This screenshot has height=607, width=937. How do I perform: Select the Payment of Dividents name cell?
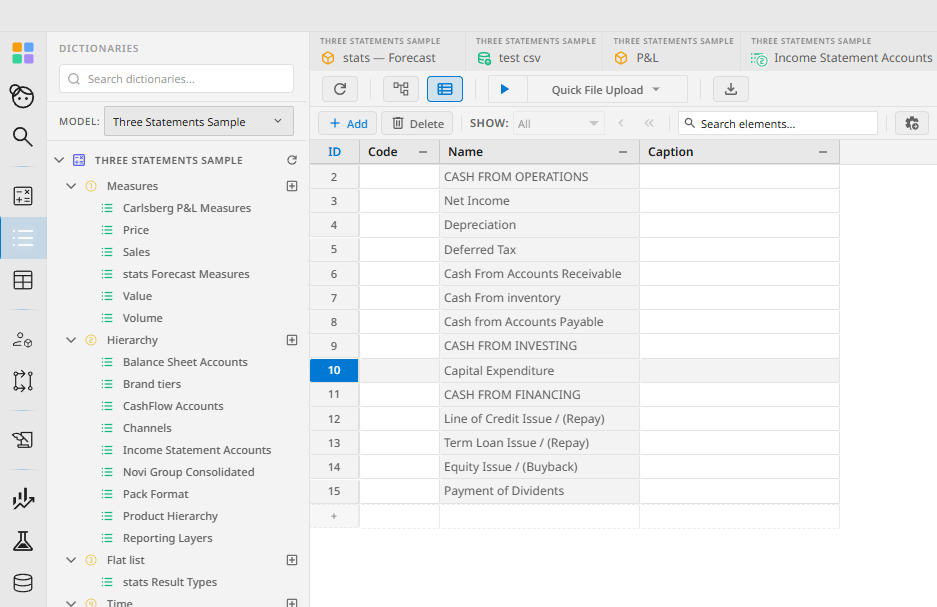click(539, 491)
